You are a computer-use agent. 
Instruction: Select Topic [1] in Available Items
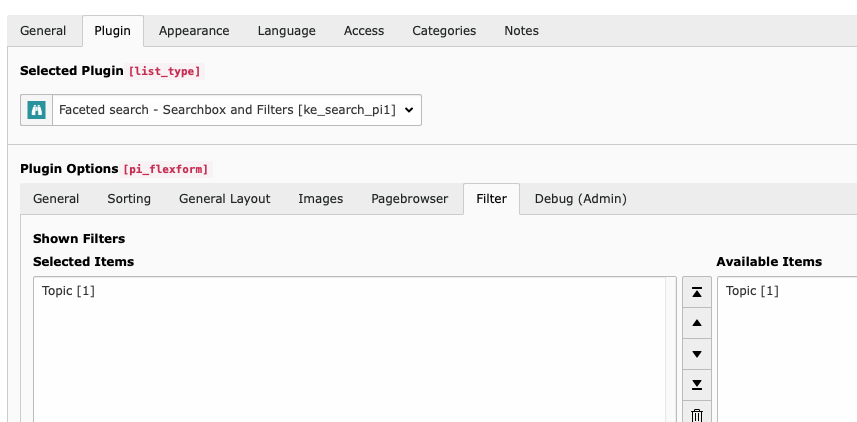752,291
